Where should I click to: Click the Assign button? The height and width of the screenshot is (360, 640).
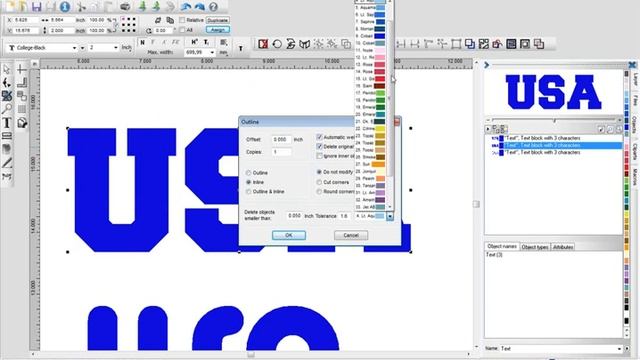pyautogui.click(x=218, y=30)
